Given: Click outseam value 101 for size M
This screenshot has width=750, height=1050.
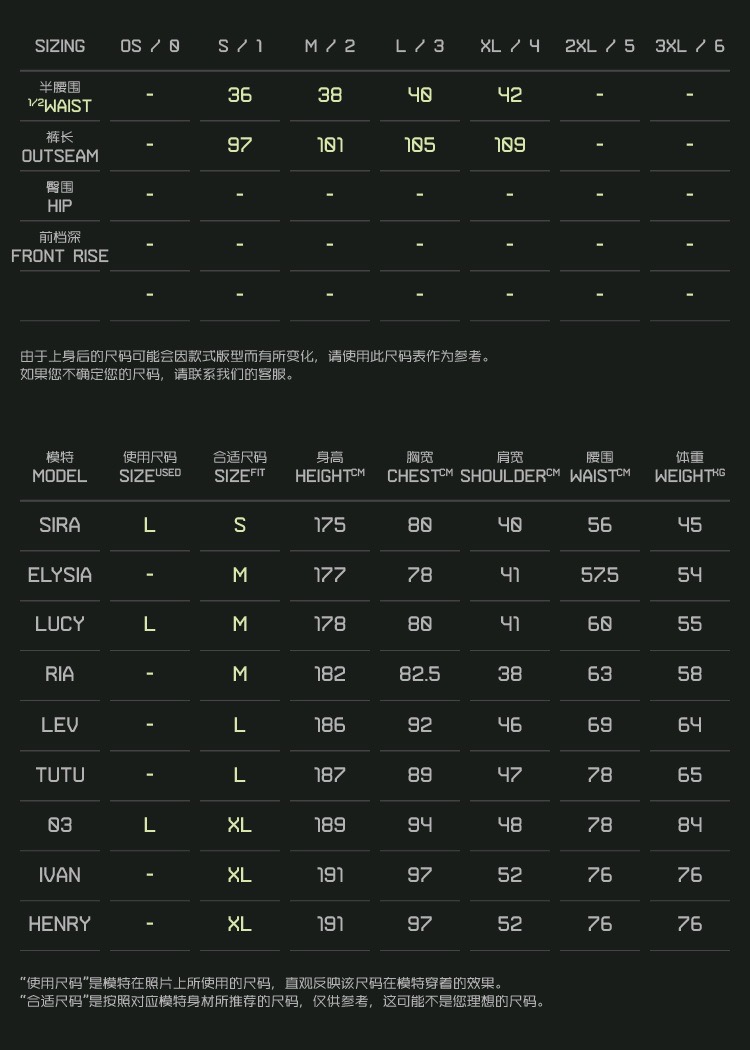Looking at the screenshot, I should tap(330, 145).
